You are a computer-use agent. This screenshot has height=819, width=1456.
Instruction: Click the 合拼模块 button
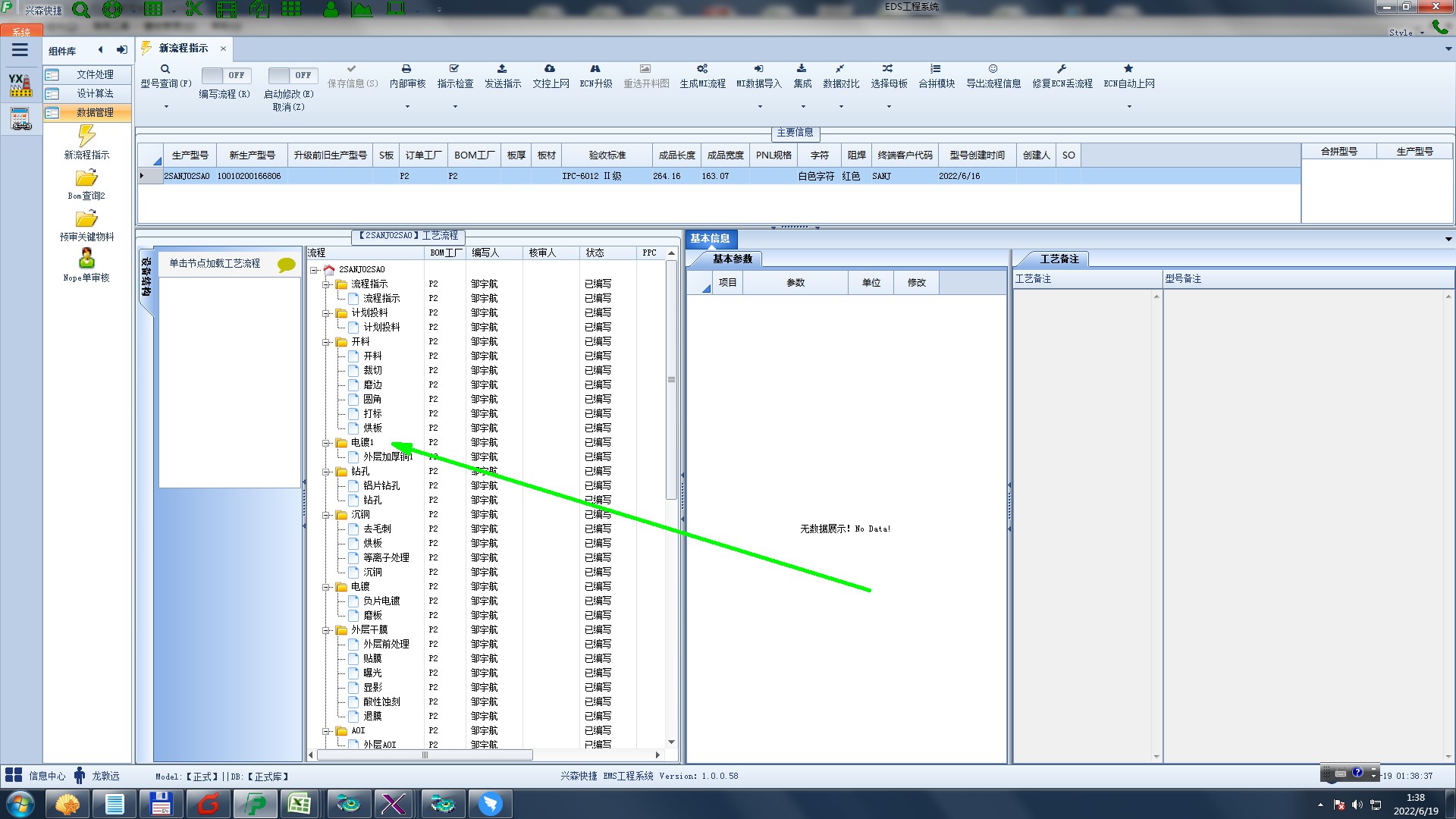937,77
